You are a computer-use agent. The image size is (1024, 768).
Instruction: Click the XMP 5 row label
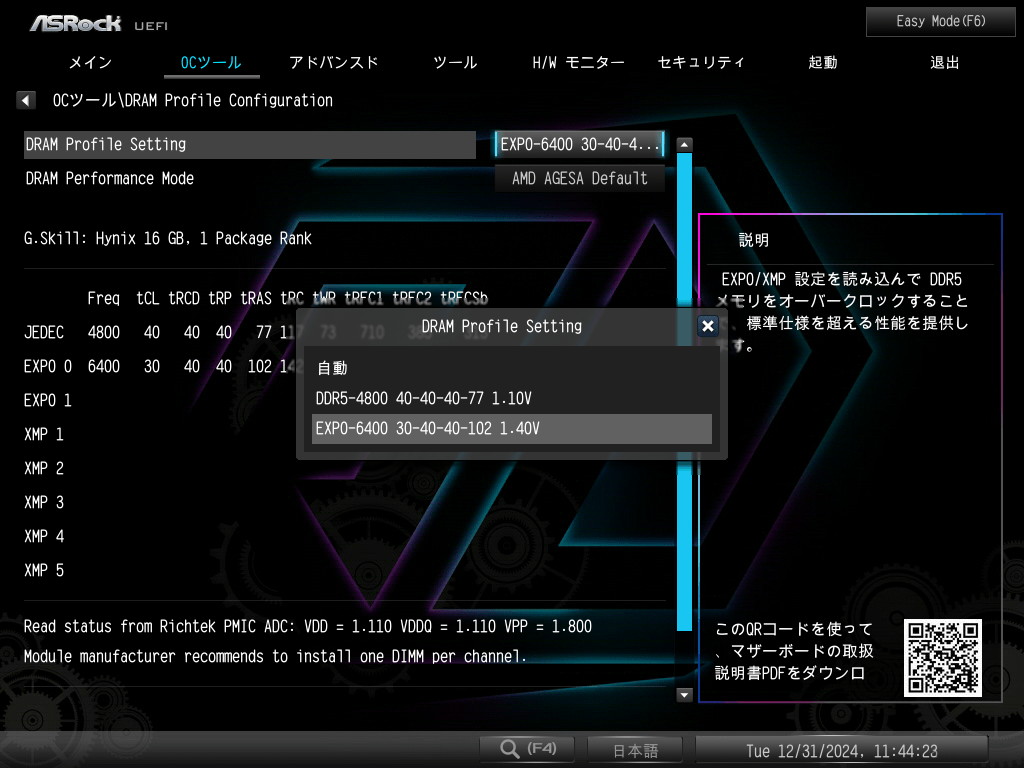coord(44,570)
